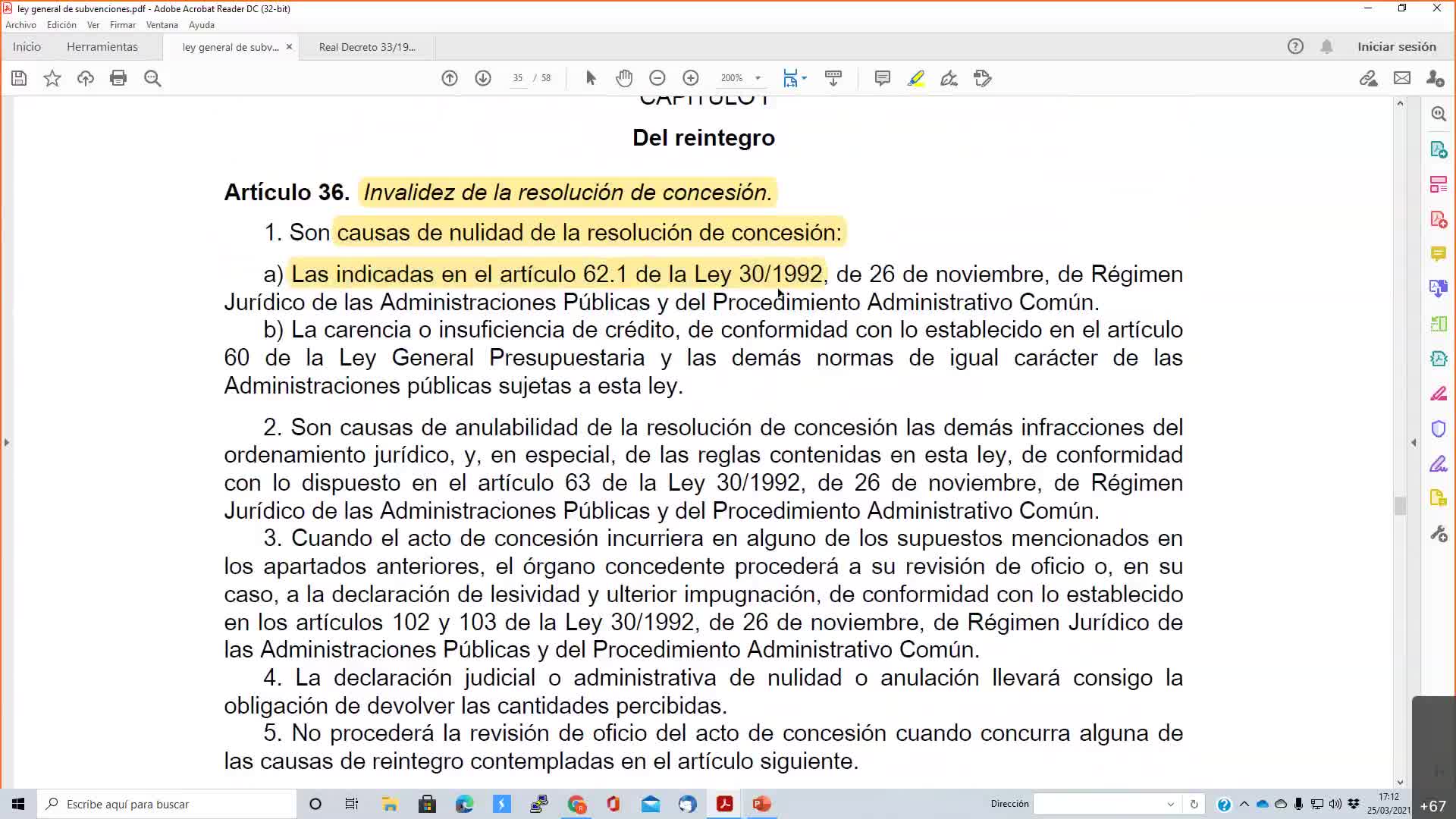
Task: Open the Archivo menu
Action: (20, 25)
